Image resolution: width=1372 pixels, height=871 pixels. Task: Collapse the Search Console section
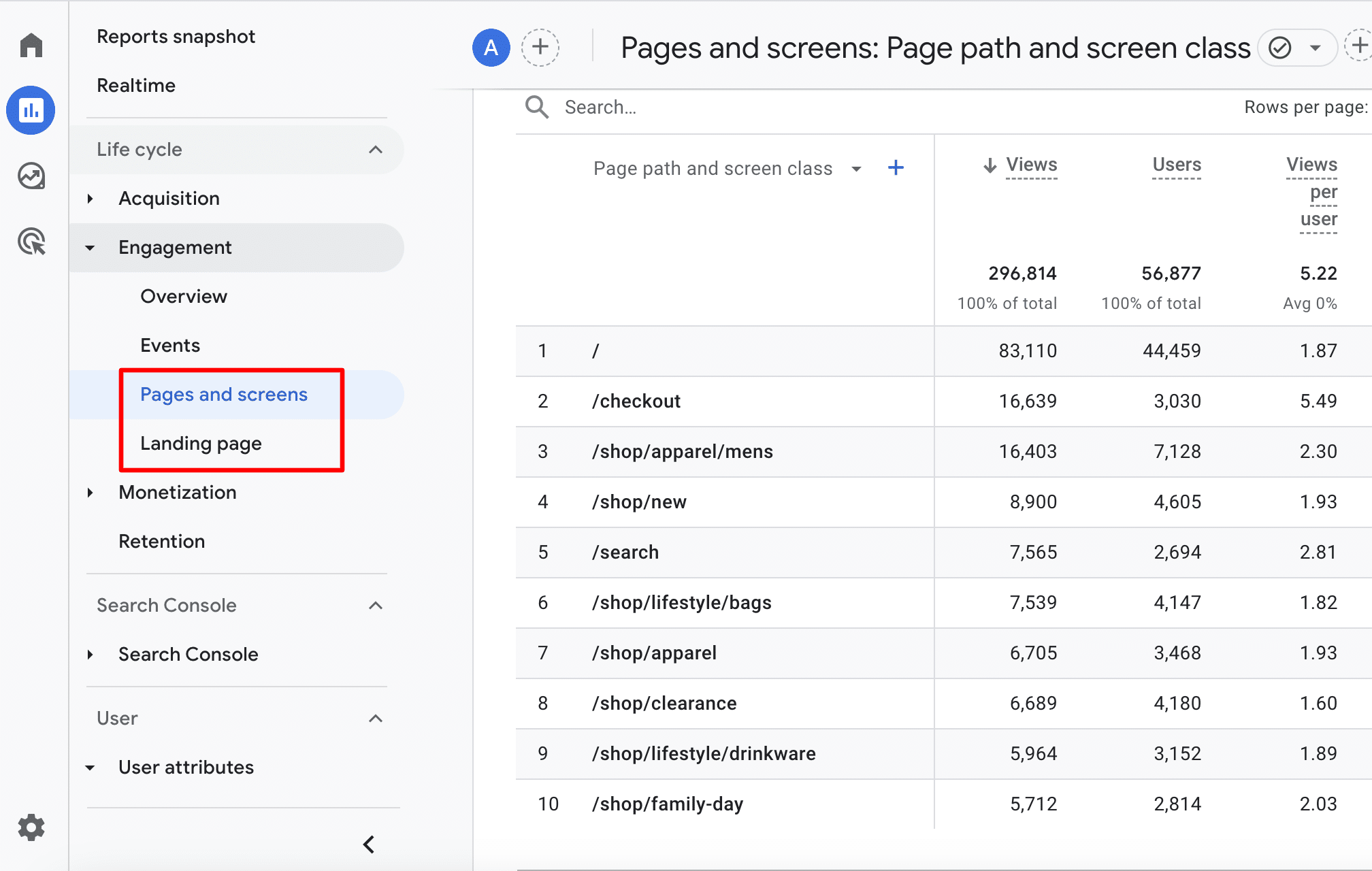click(x=376, y=605)
